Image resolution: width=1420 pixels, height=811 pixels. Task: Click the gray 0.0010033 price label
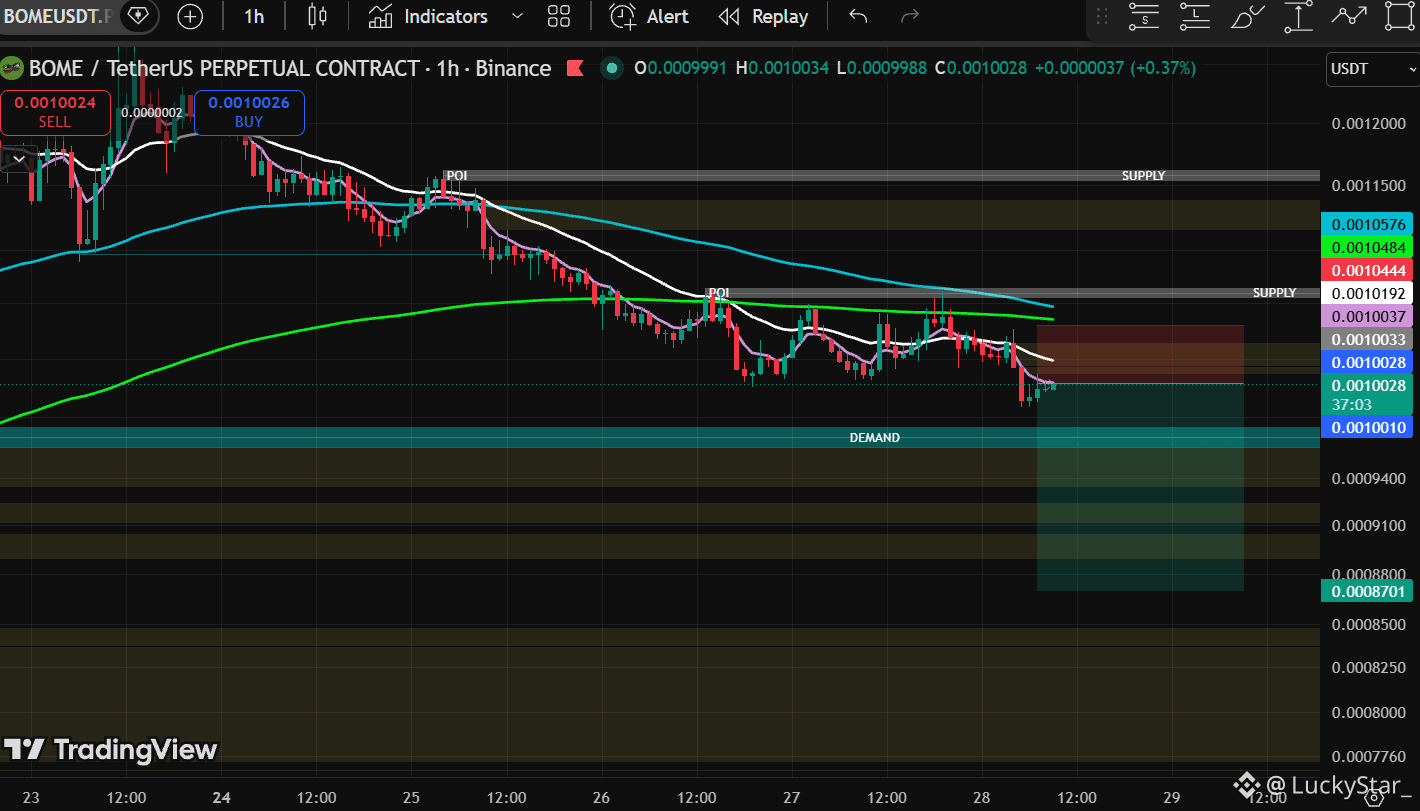[x=1365, y=339]
